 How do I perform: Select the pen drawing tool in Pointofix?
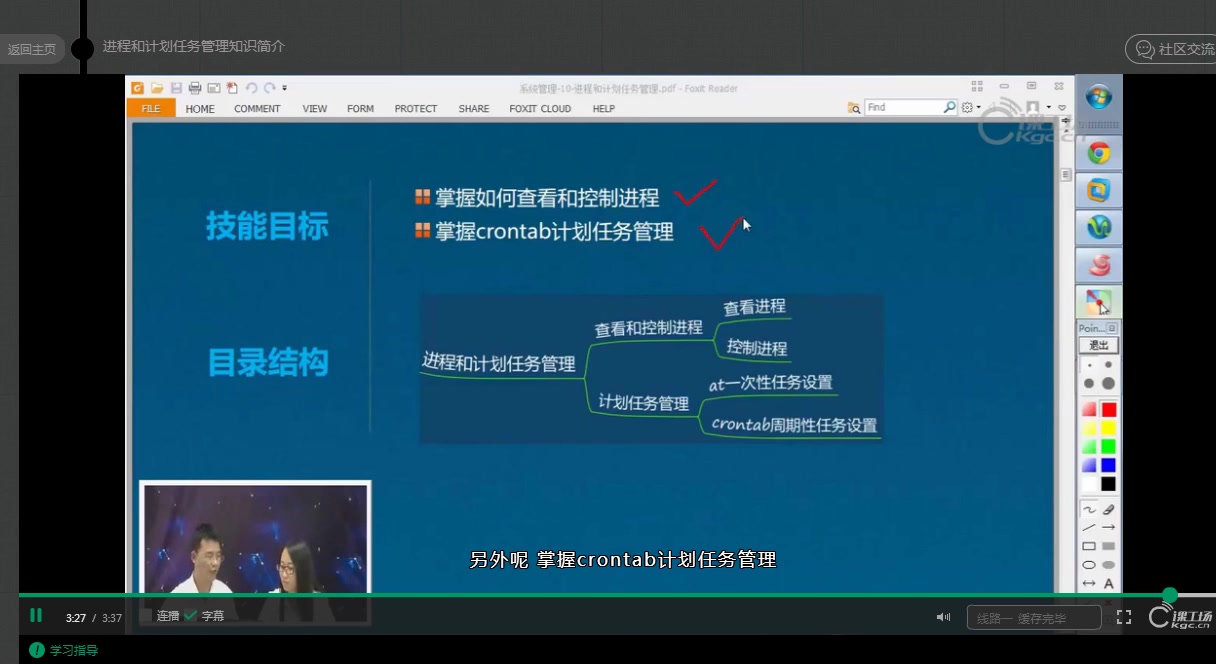[1088, 509]
